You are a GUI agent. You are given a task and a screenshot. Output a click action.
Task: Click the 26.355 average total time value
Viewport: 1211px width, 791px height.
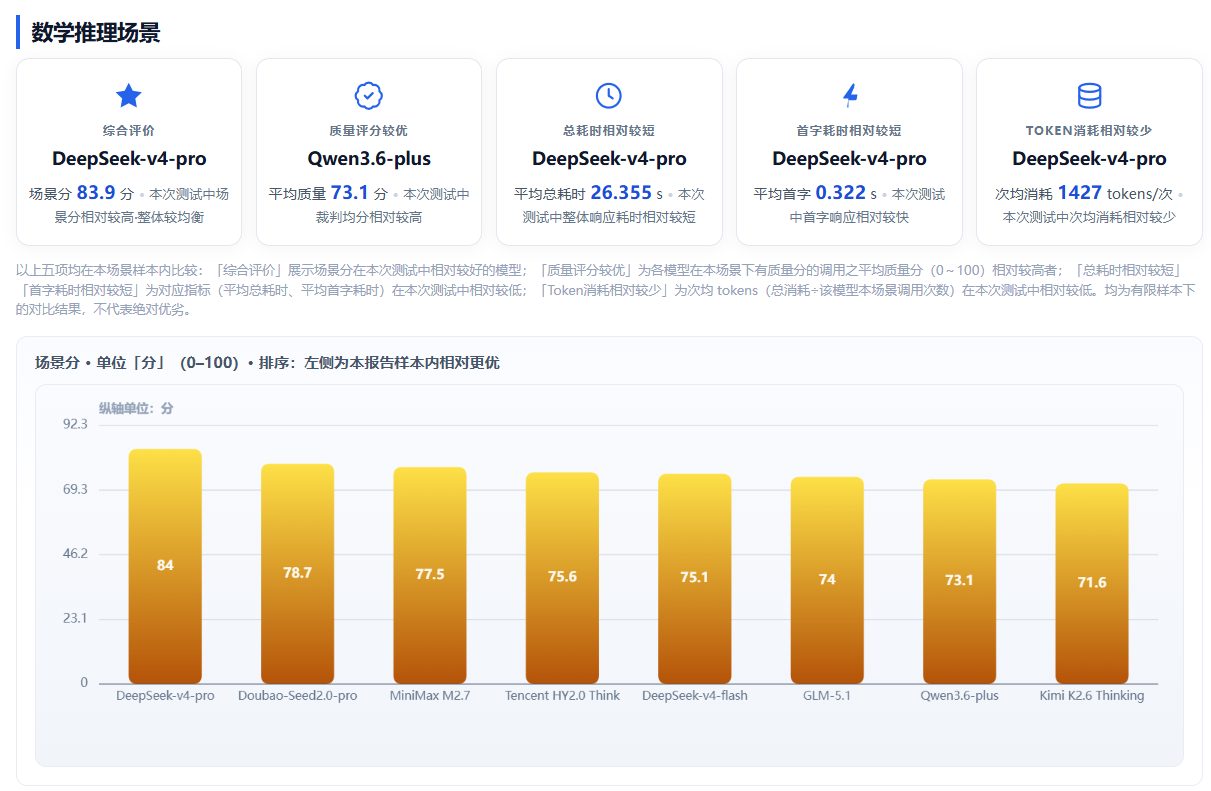(x=621, y=193)
